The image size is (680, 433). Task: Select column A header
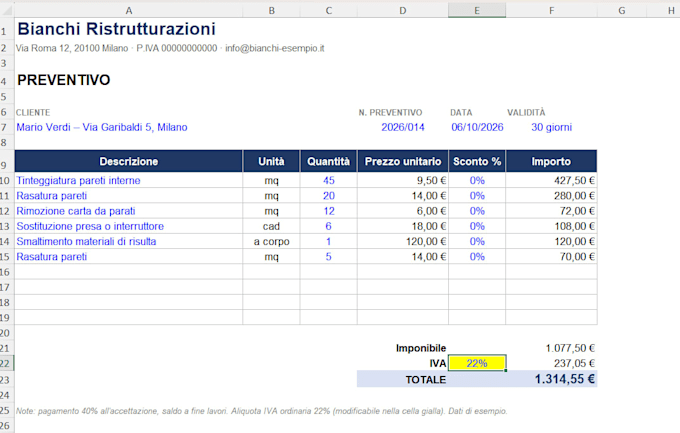click(x=128, y=10)
